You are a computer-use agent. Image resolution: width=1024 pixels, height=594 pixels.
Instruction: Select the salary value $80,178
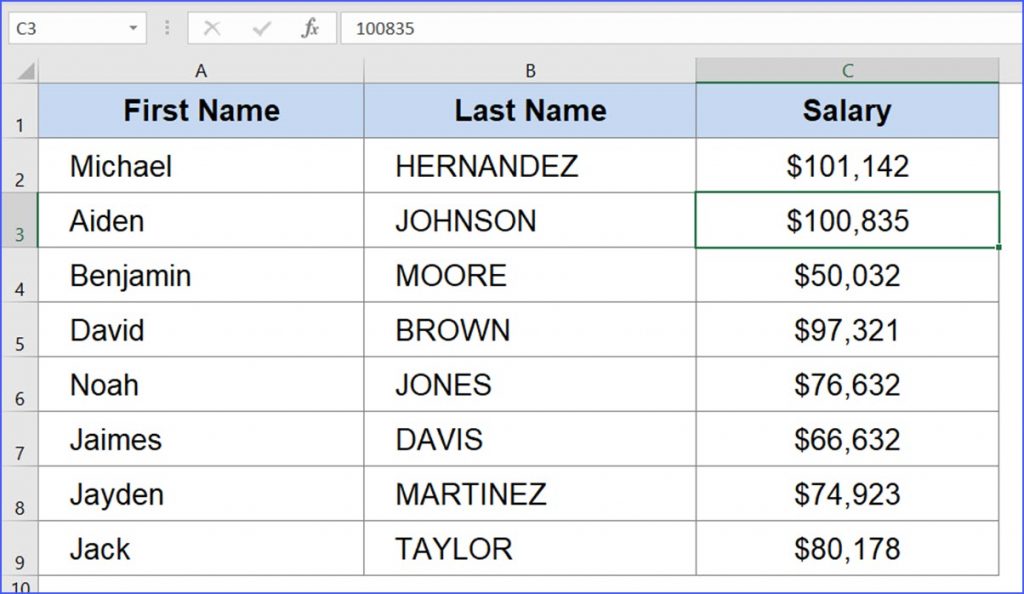coord(847,548)
